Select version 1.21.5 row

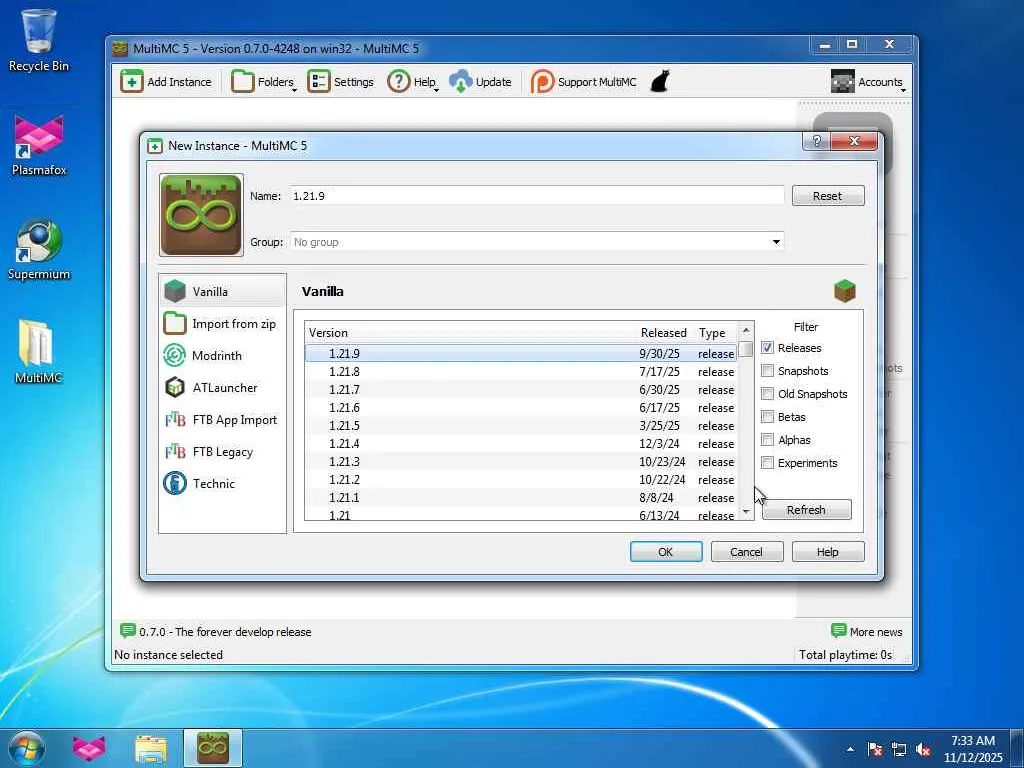coord(520,425)
